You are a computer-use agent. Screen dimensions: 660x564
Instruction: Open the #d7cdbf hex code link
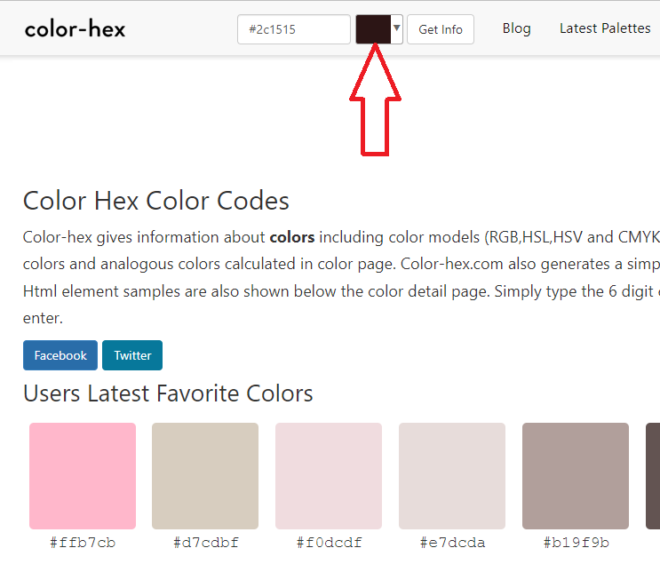pos(205,543)
